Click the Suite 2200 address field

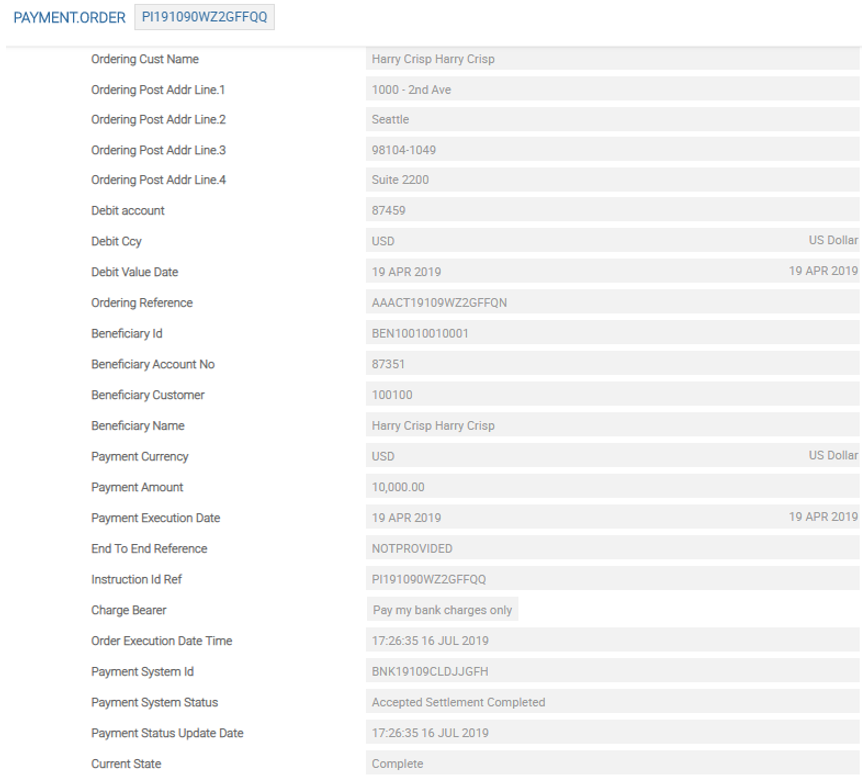click(612, 181)
